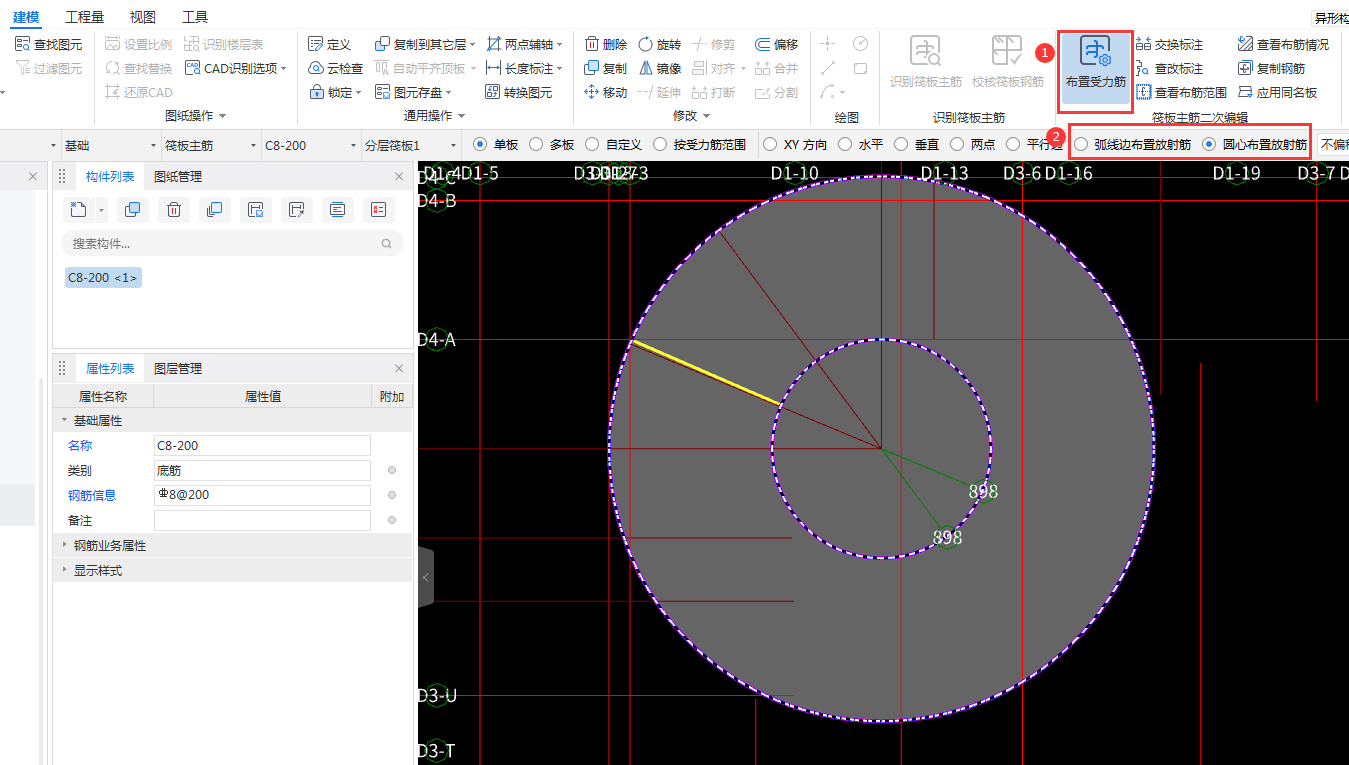Click the red checklist icon in component list

[x=378, y=209]
